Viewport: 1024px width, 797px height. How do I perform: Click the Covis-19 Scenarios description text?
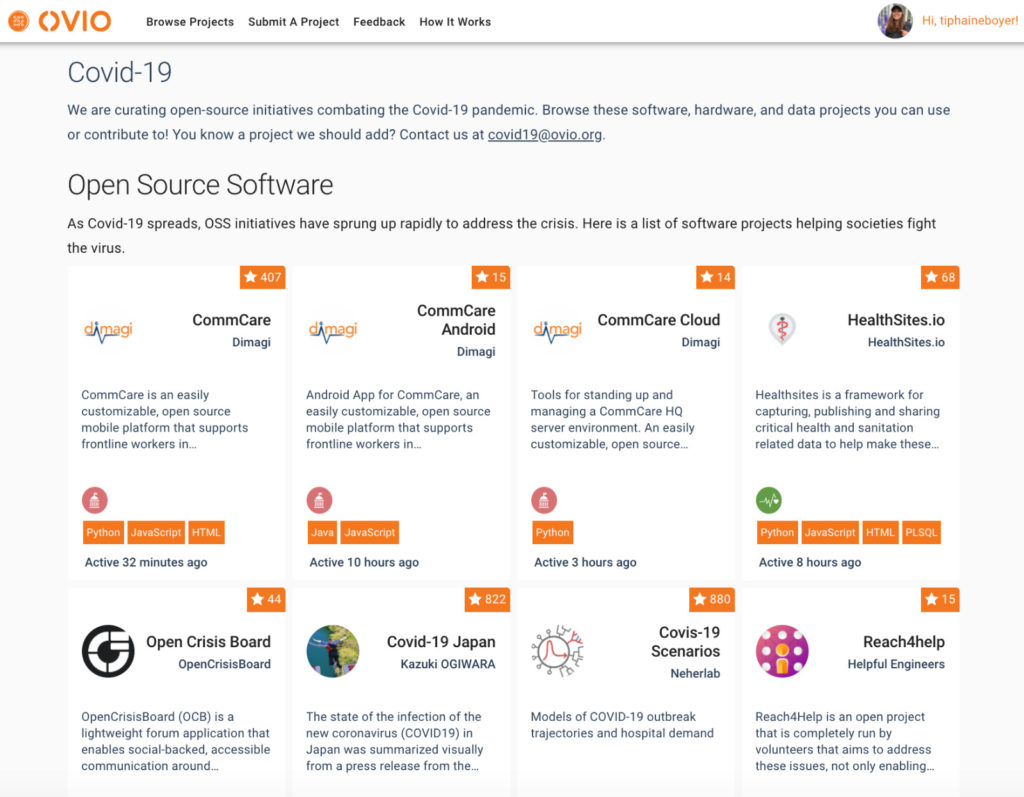(622, 725)
